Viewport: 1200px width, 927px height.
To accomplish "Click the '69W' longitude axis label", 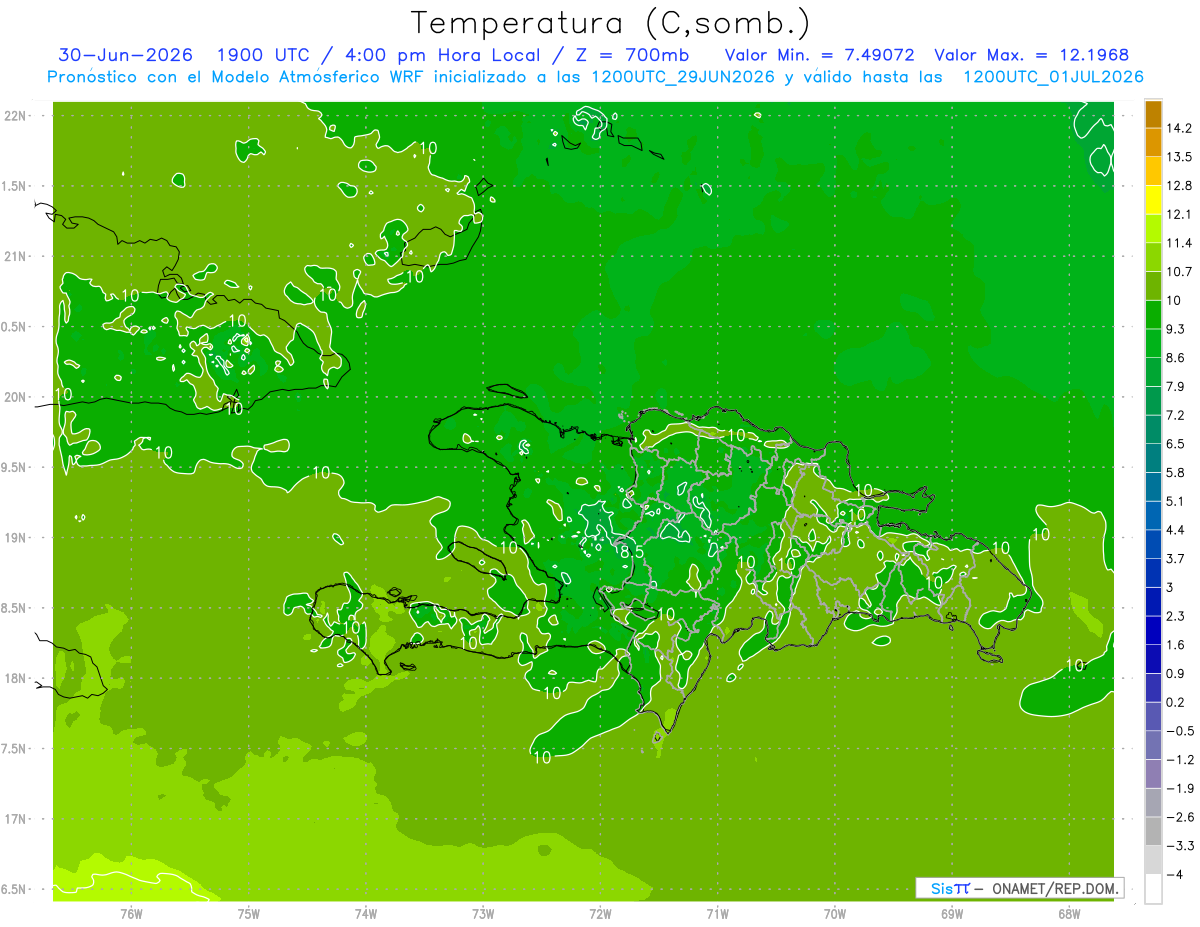I will 951,913.
